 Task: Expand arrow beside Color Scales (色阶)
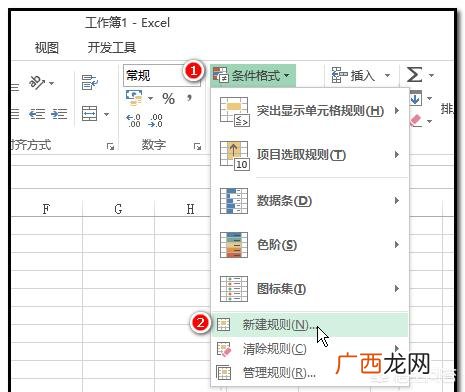(x=396, y=245)
